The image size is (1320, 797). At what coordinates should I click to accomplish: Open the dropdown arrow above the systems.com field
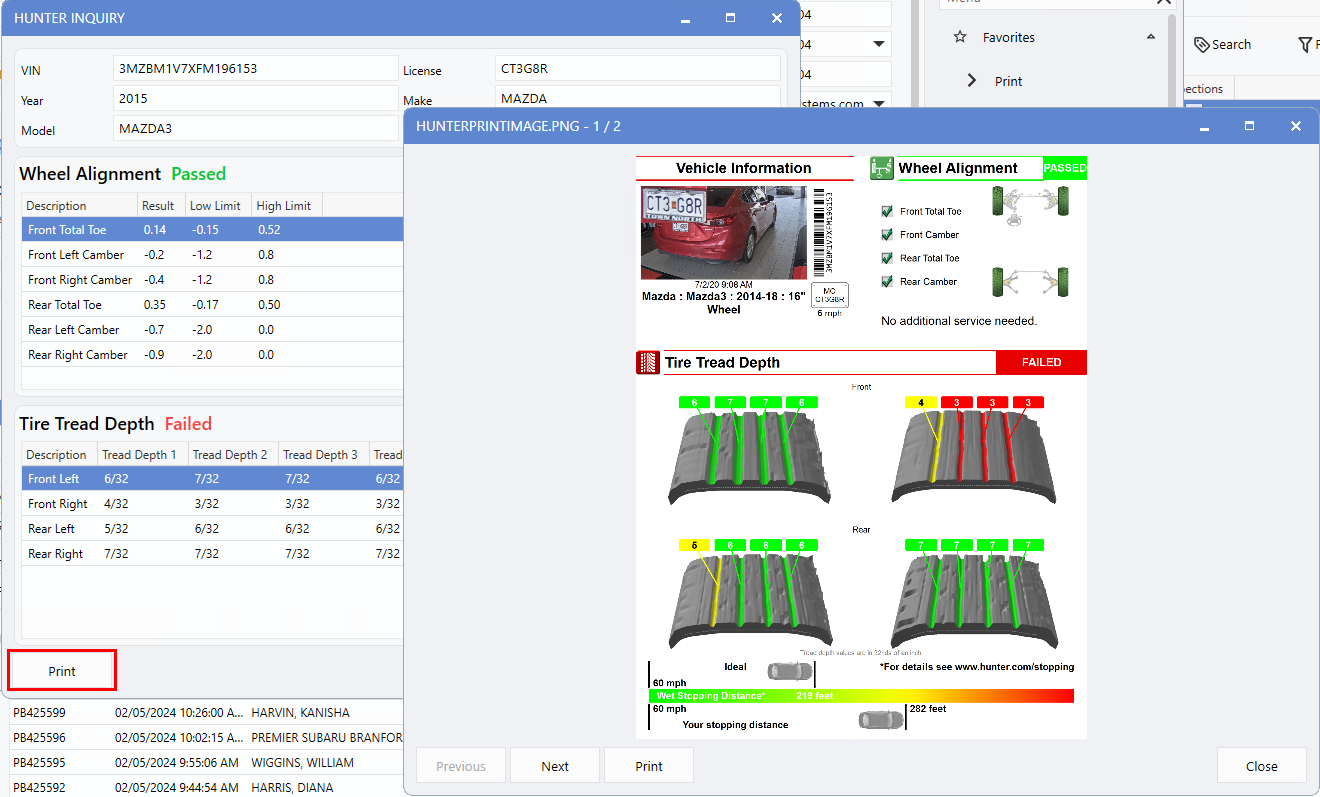879,44
